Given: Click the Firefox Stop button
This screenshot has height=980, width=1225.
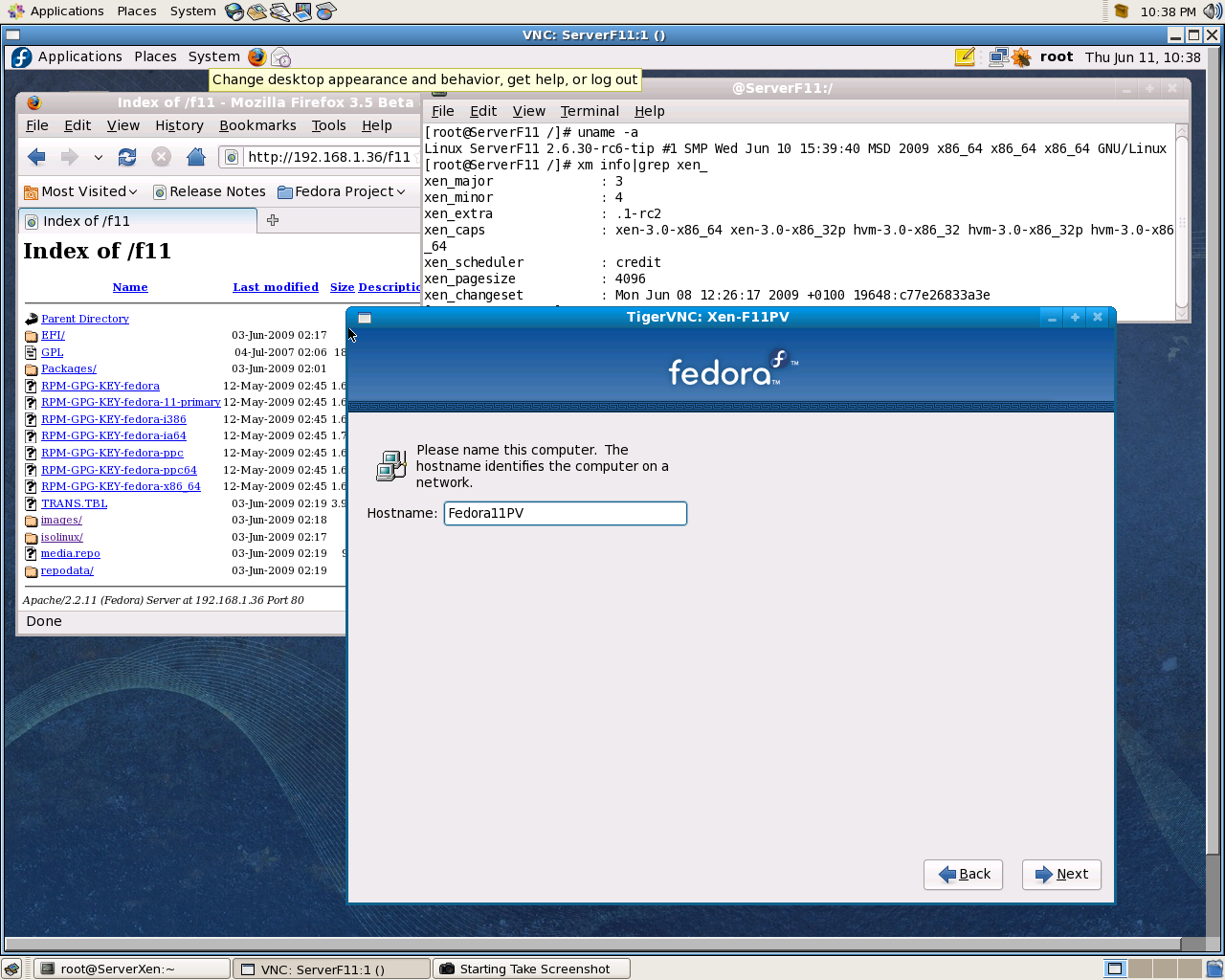Looking at the screenshot, I should pyautogui.click(x=161, y=157).
